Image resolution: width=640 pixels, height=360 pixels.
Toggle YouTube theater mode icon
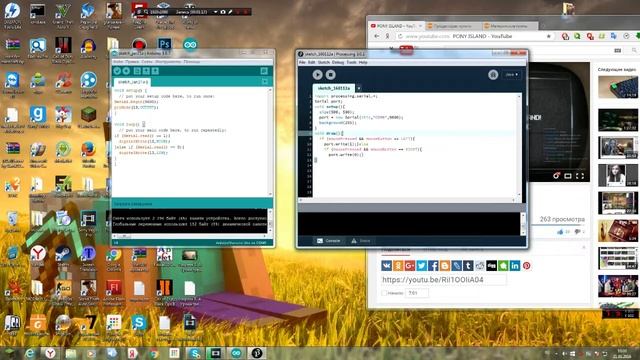568,176
